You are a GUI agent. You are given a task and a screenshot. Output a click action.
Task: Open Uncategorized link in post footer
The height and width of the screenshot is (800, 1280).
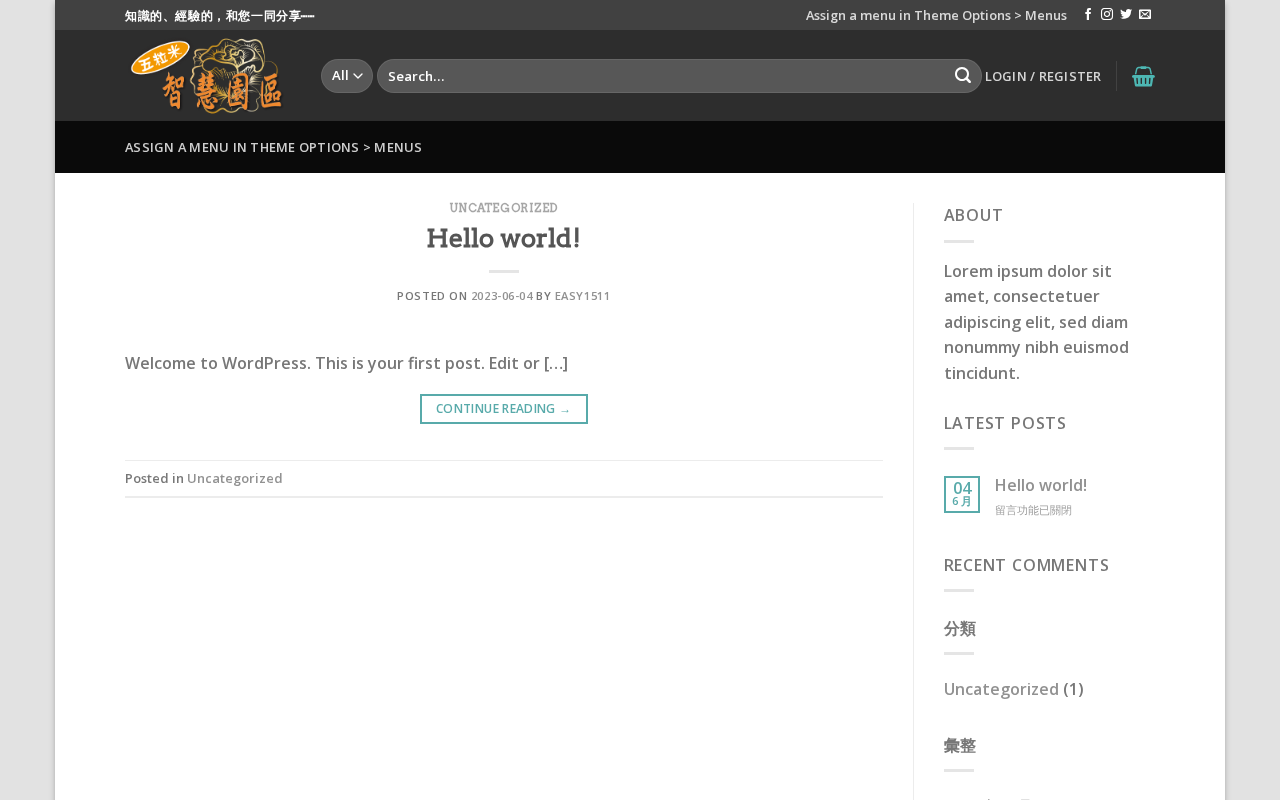click(235, 478)
